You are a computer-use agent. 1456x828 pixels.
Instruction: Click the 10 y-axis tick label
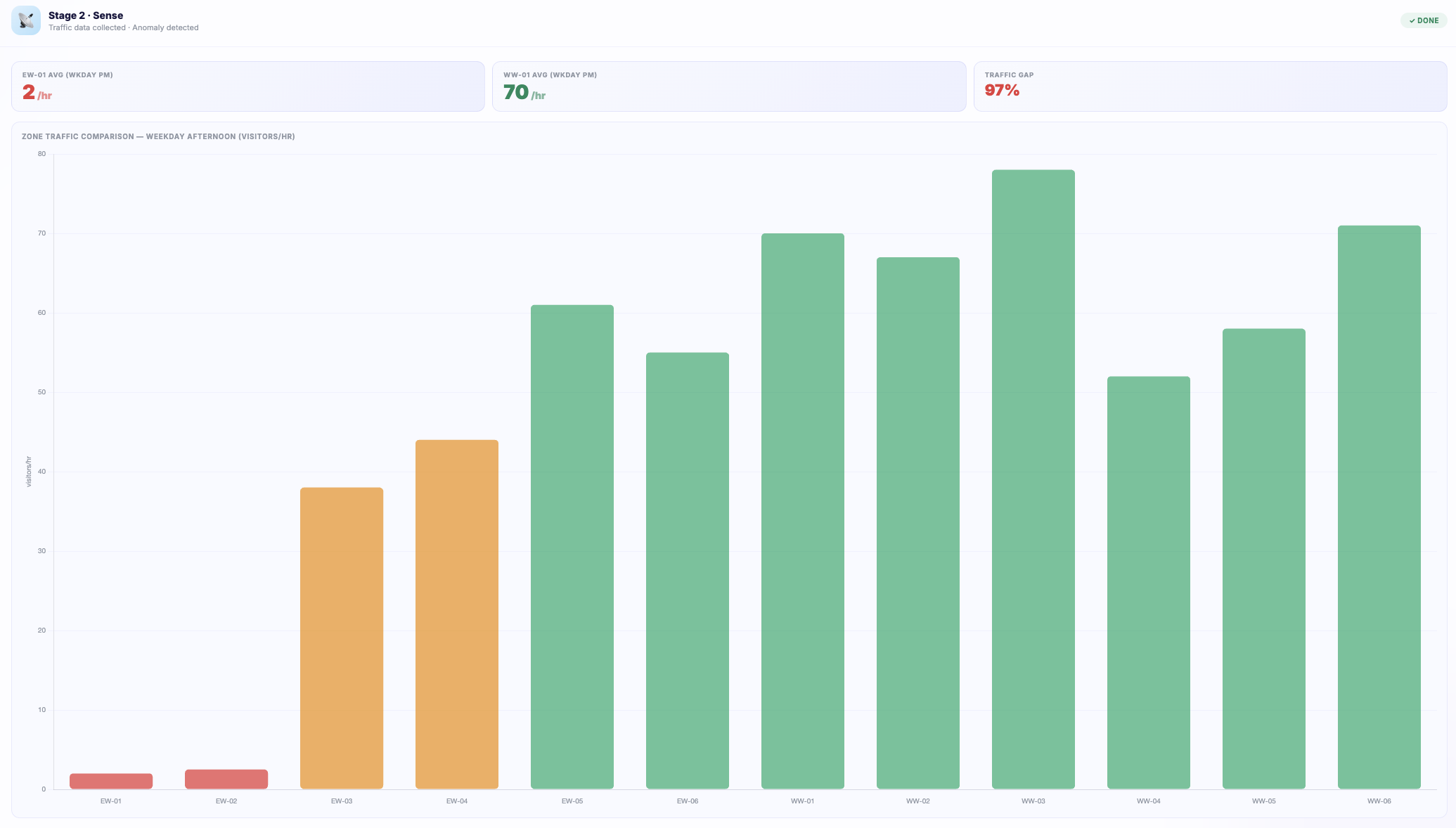tap(42, 710)
